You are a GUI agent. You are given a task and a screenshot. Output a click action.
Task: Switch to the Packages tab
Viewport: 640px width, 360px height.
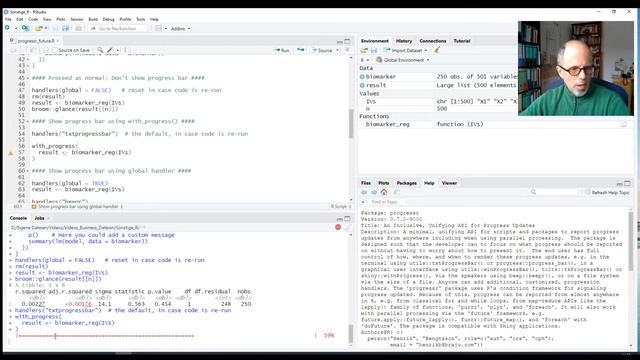[407, 183]
